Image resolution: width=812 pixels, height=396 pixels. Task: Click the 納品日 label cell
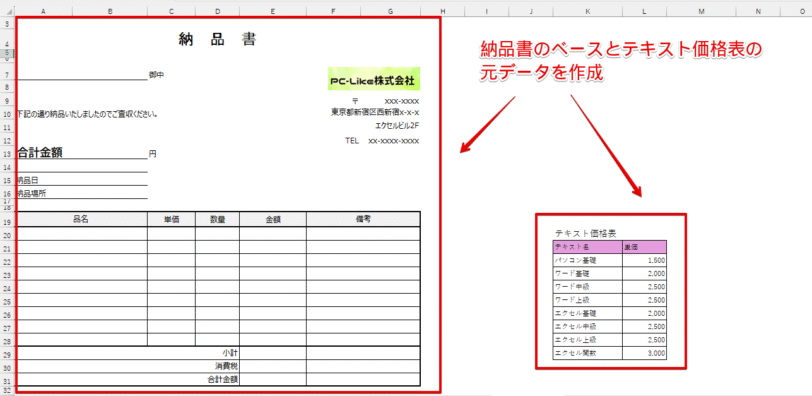28,180
